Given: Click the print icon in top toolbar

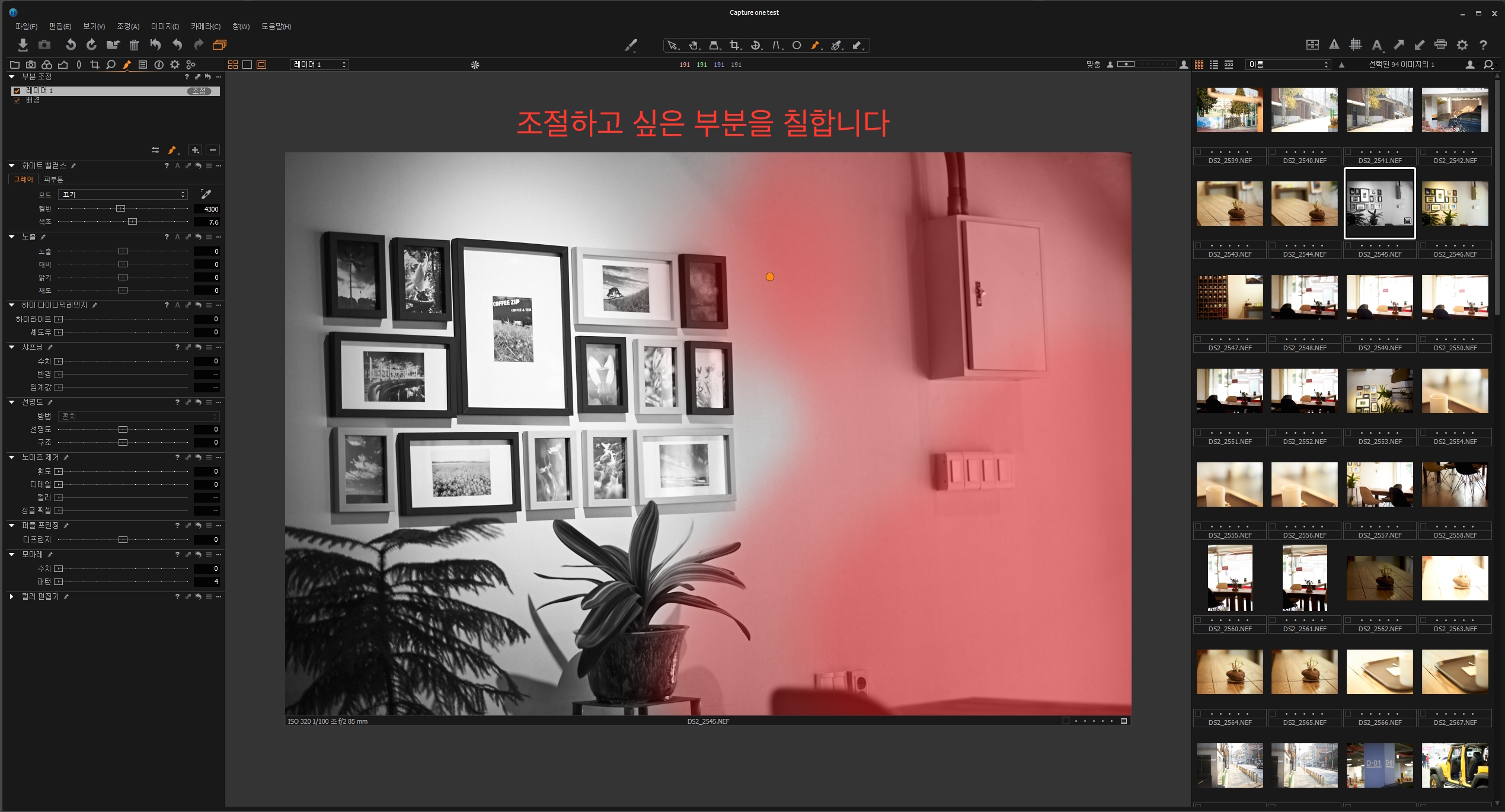Looking at the screenshot, I should click(x=1440, y=44).
